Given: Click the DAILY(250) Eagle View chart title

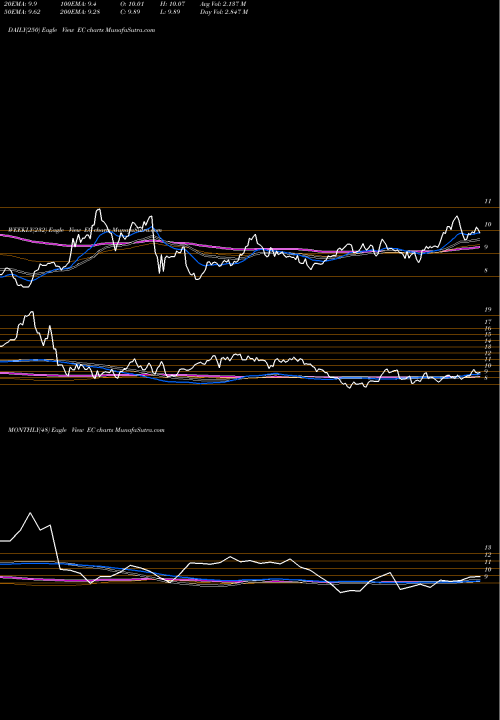Looking at the screenshot, I should click(81, 30).
